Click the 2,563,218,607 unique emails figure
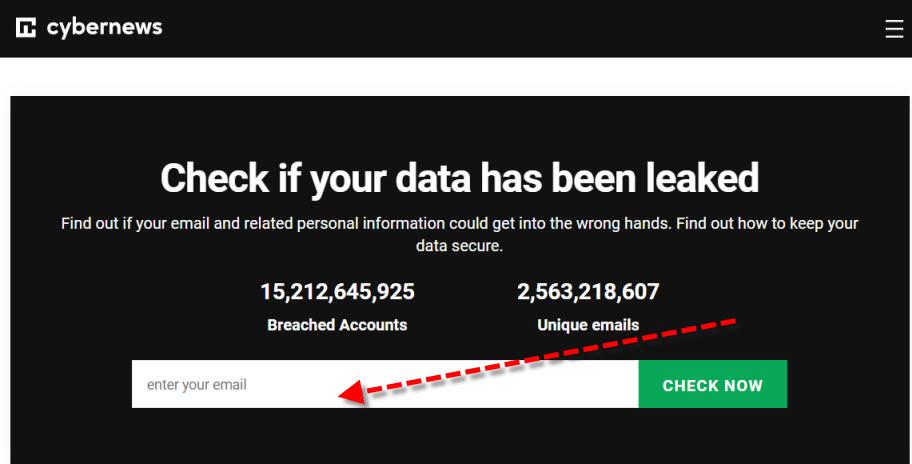 click(x=588, y=292)
